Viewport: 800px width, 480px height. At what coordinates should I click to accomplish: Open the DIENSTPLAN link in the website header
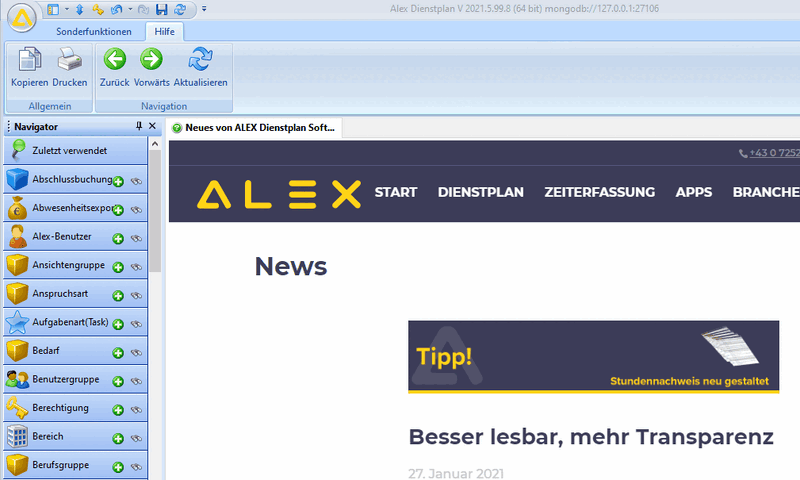480,192
